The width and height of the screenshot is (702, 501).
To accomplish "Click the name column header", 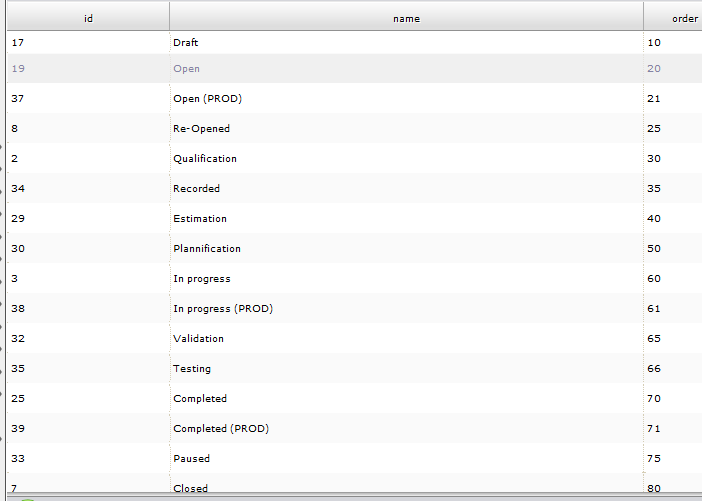I will coord(406,18).
